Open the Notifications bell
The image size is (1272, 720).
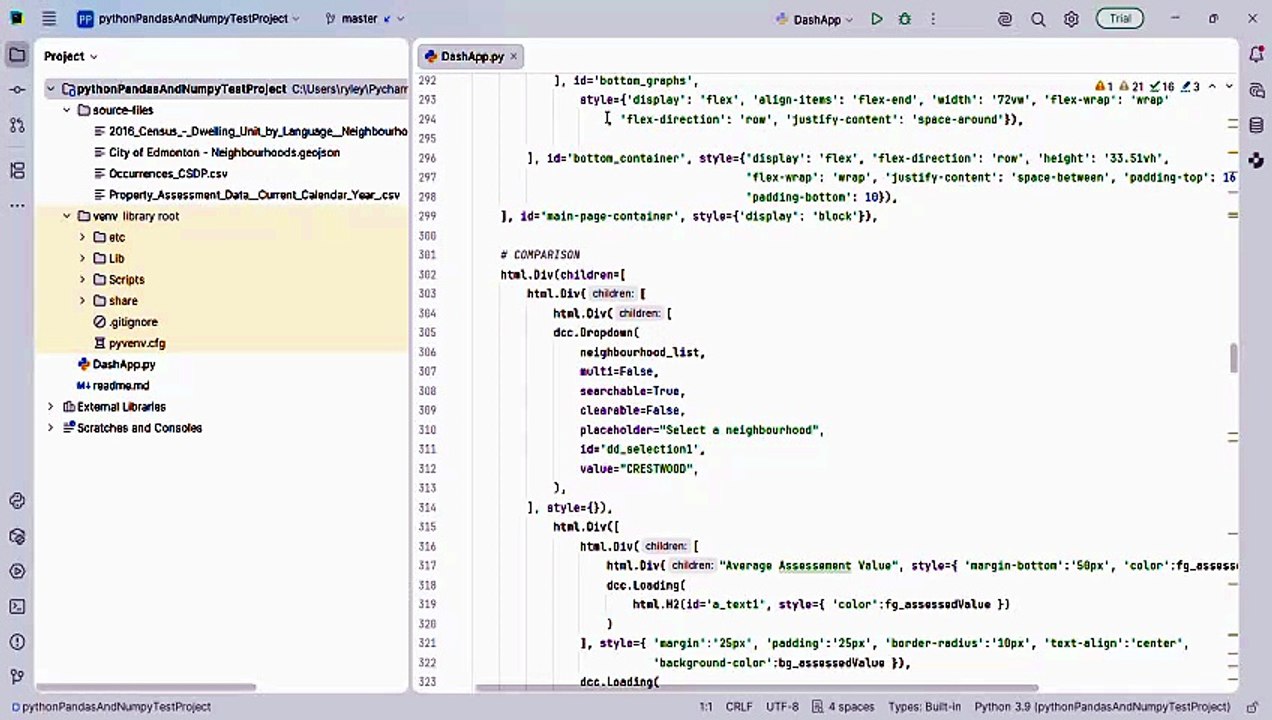(1257, 56)
